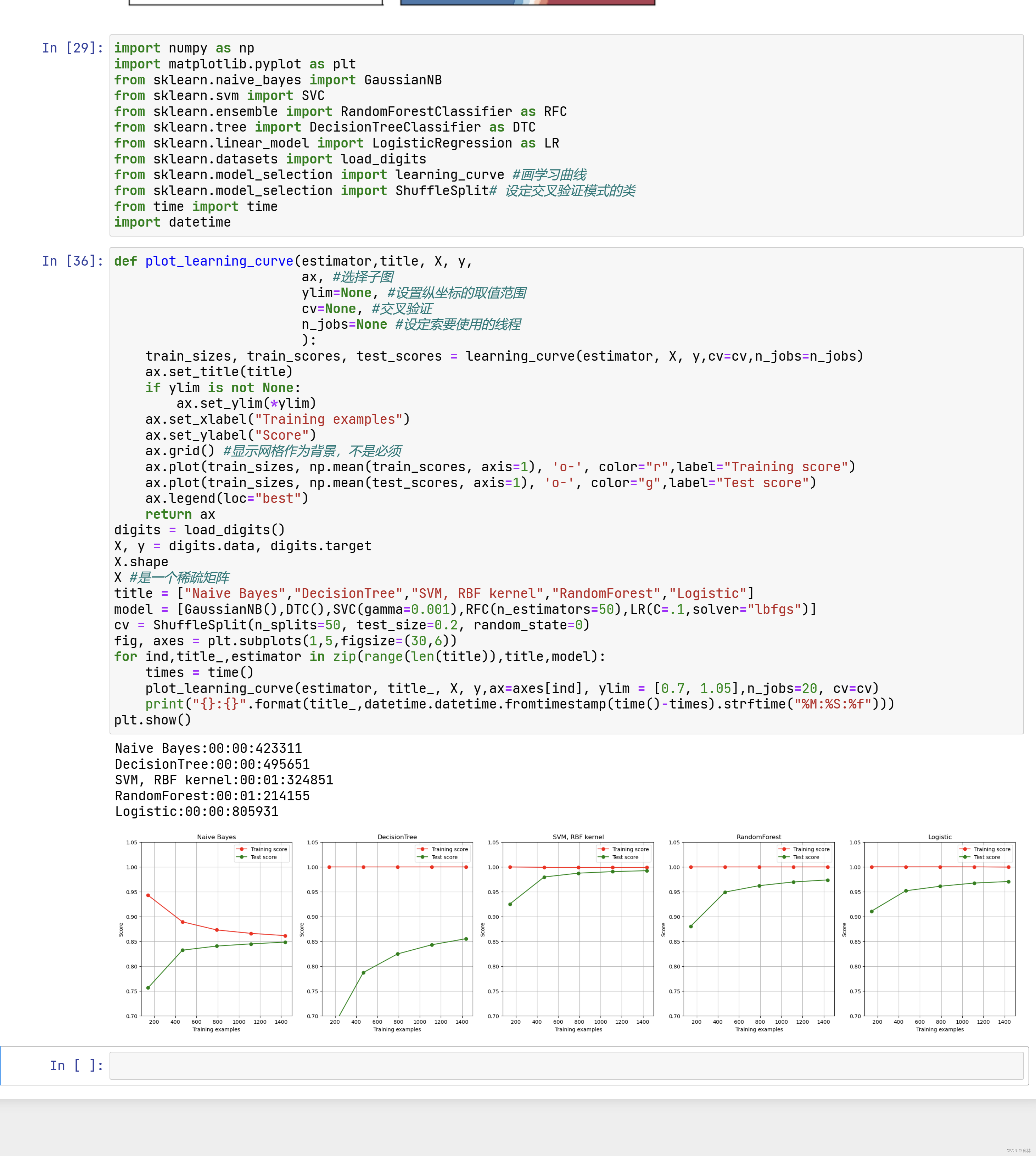Click 'ax.set_ylim(*ylim)' line
The height and width of the screenshot is (1156, 1036).
tap(246, 403)
